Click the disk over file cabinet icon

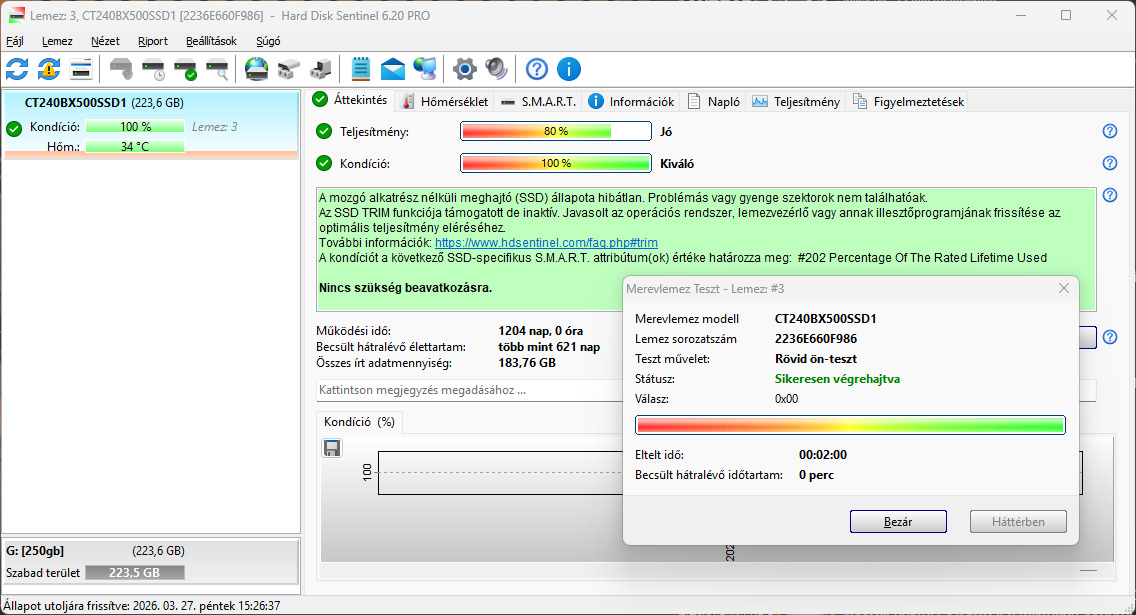coord(288,70)
